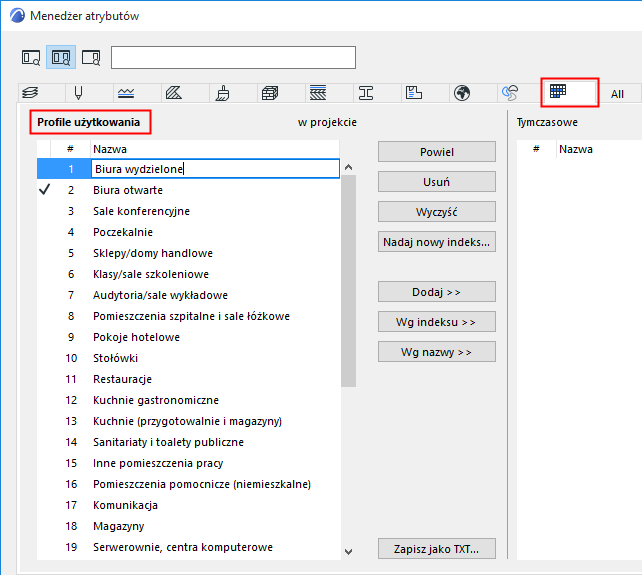Image resolution: width=642 pixels, height=575 pixels.
Task: Click Zapisz jako TXT button
Action: click(x=437, y=549)
